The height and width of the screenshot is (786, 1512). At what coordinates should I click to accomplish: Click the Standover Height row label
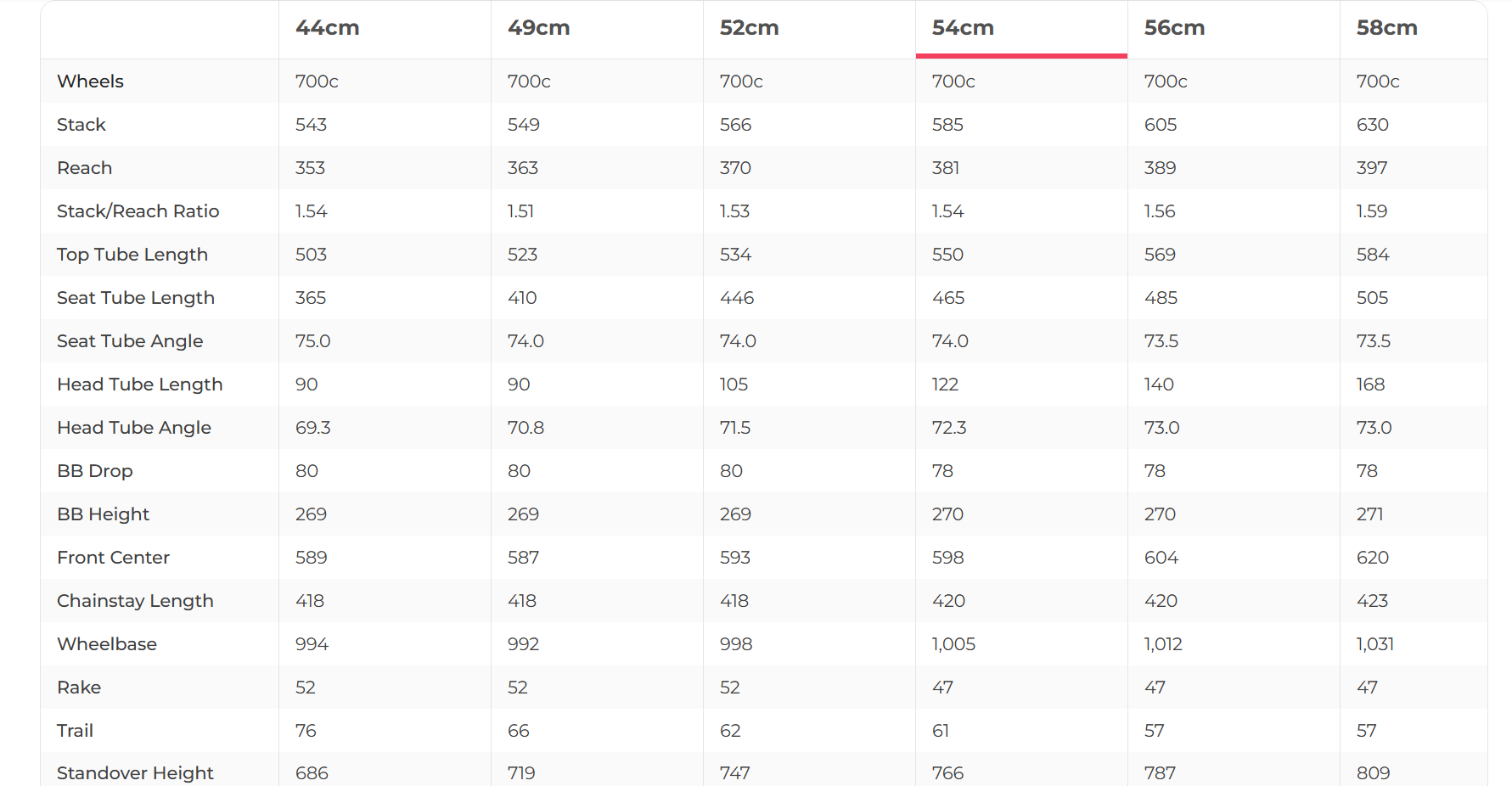135,773
